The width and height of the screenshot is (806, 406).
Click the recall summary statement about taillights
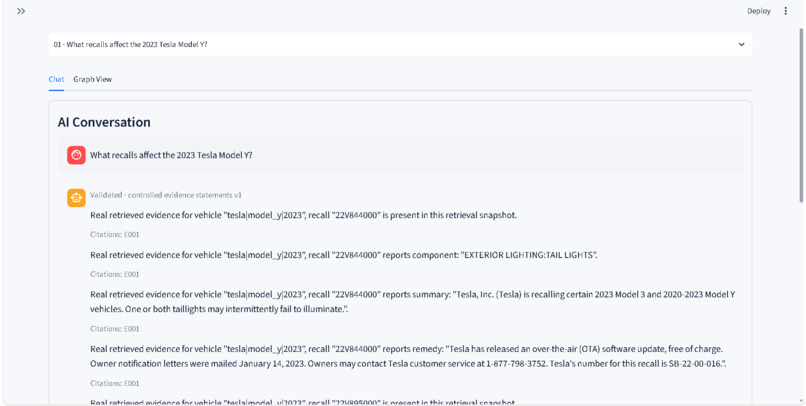(x=412, y=302)
